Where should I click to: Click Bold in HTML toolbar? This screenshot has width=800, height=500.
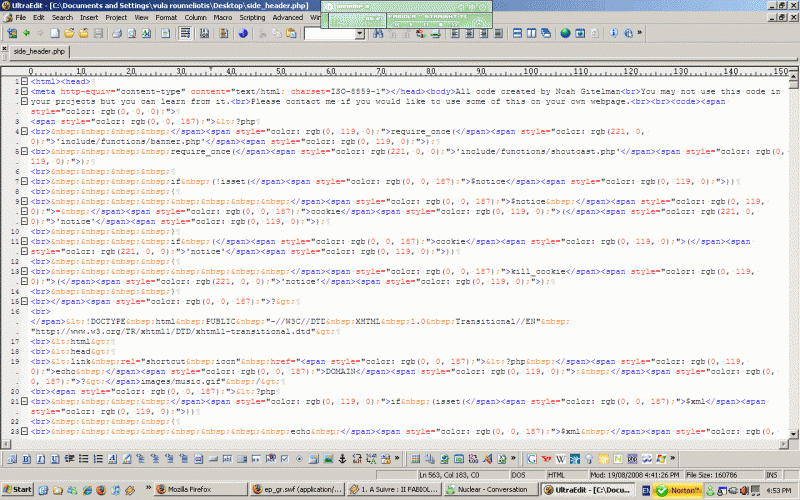pos(26,459)
